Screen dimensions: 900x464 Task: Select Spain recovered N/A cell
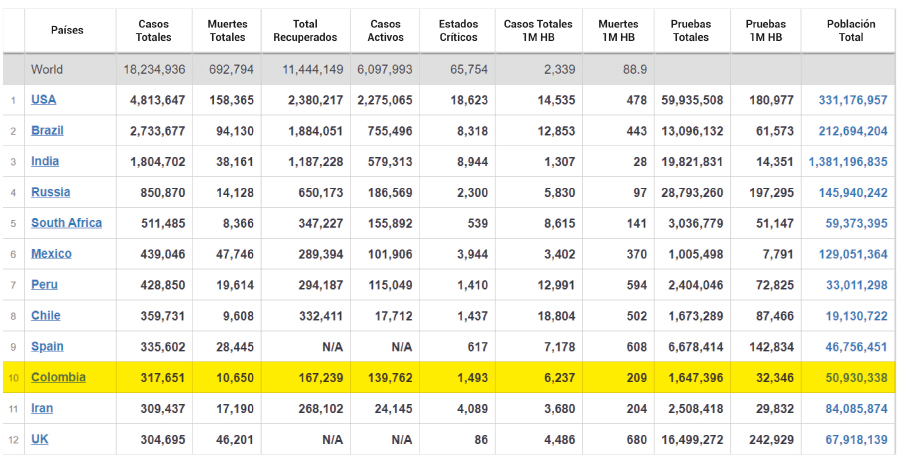tap(332, 347)
